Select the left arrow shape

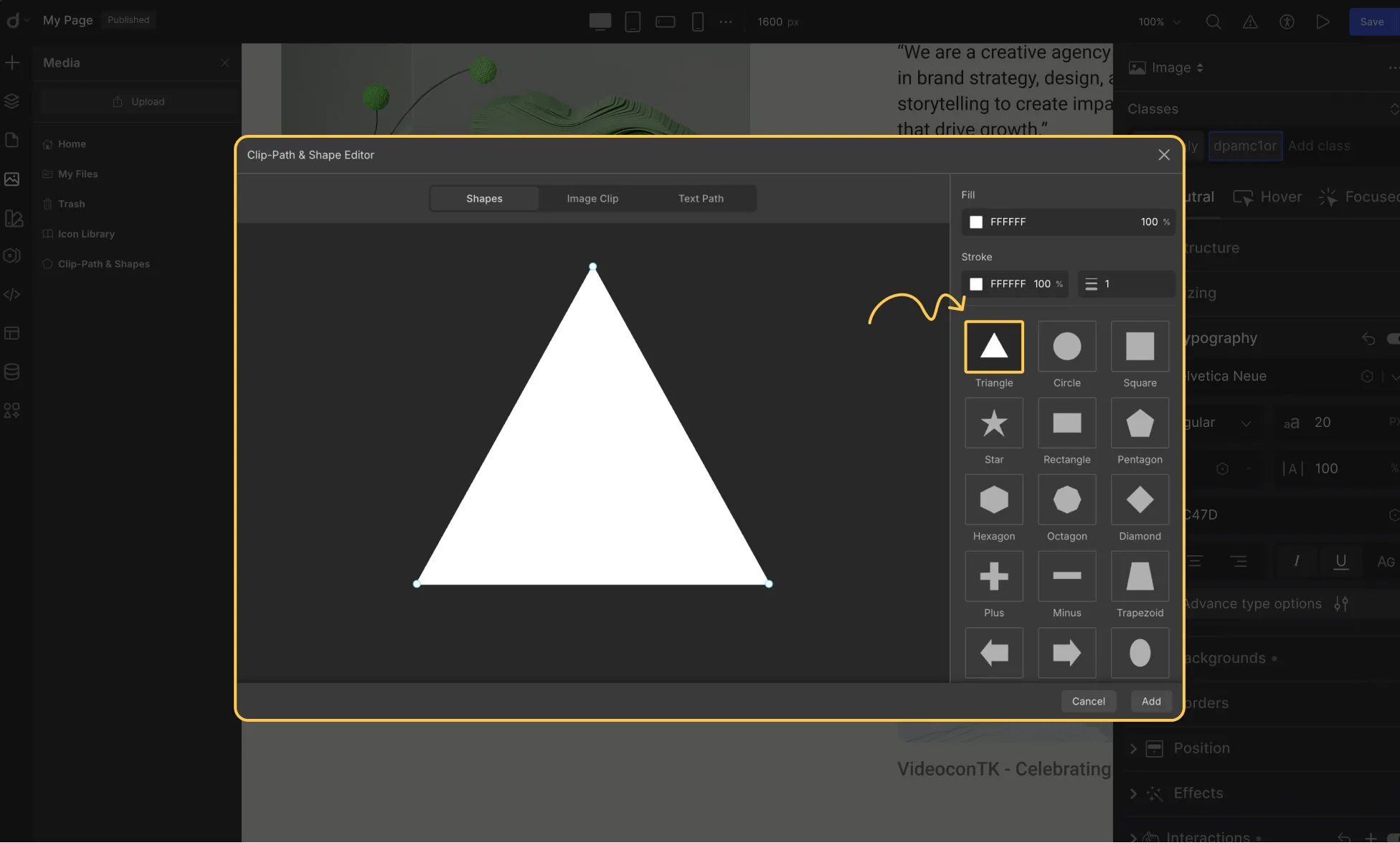993,653
